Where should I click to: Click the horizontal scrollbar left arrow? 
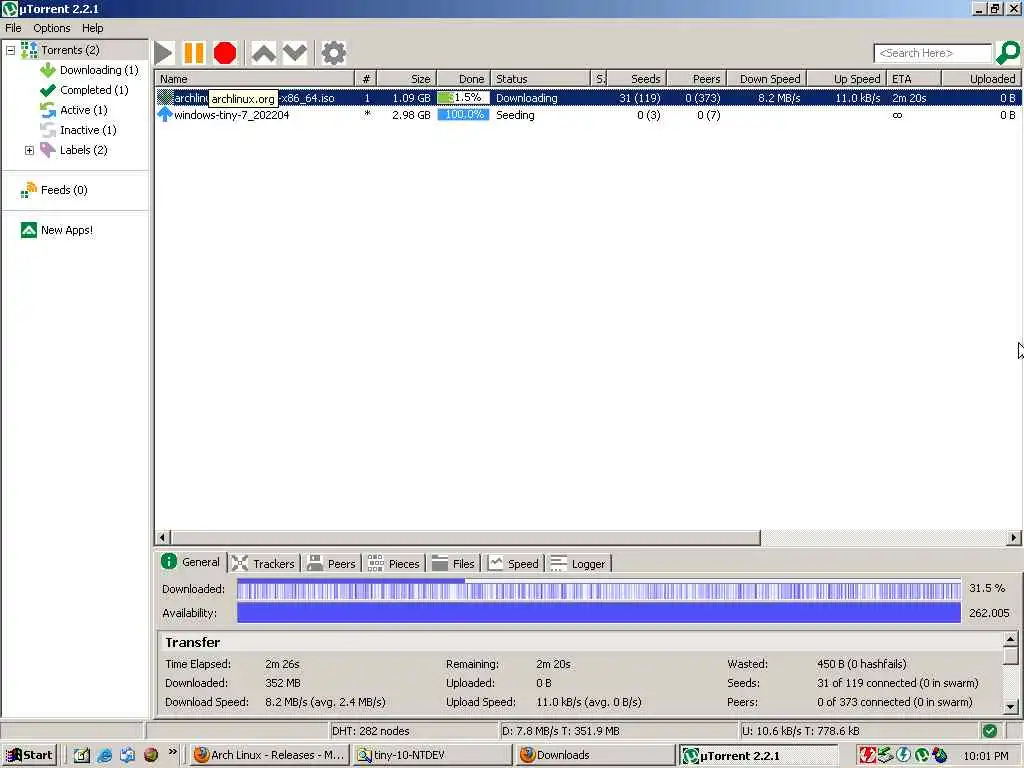tap(163, 538)
